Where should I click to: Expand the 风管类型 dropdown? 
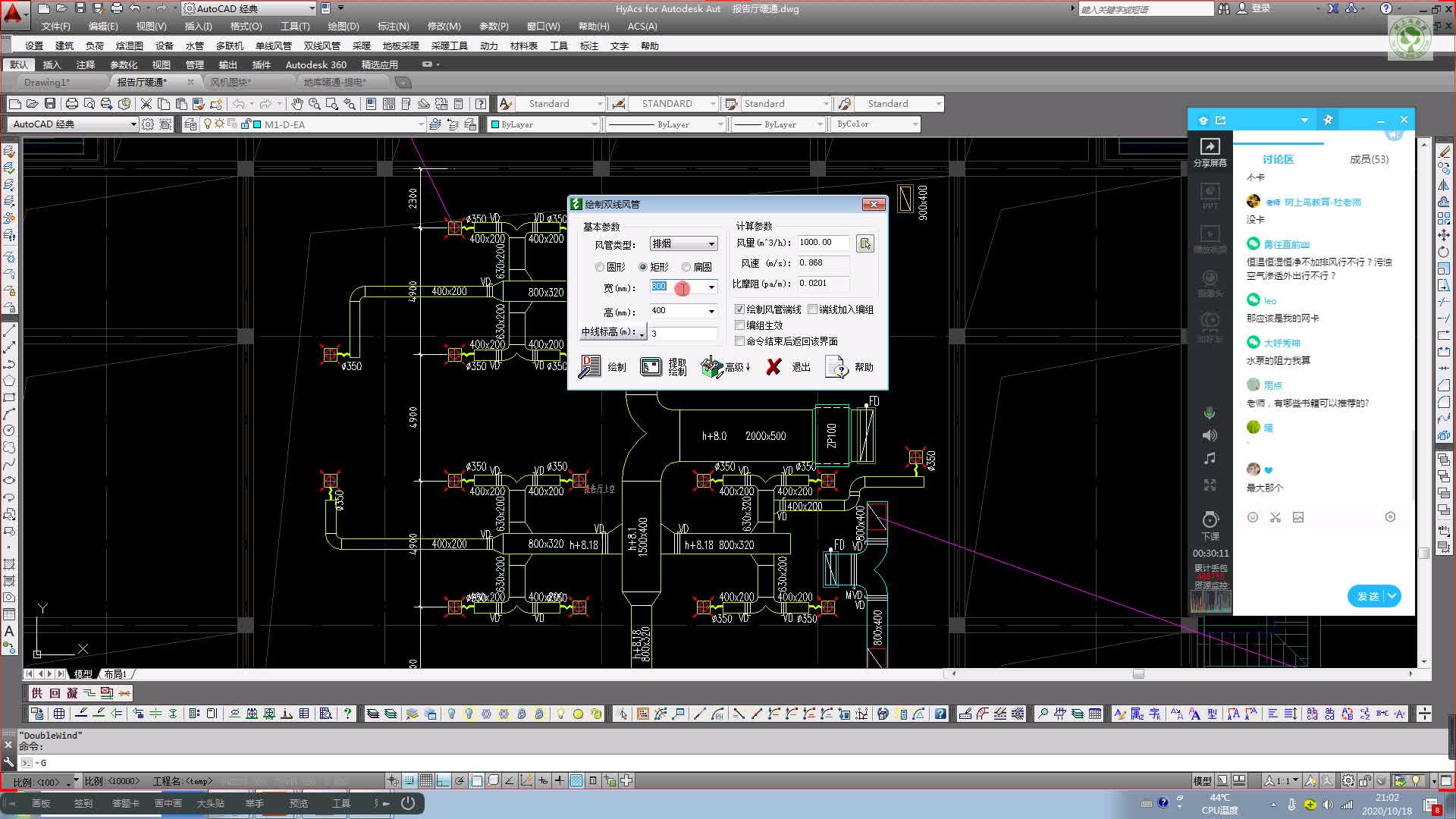tap(711, 244)
